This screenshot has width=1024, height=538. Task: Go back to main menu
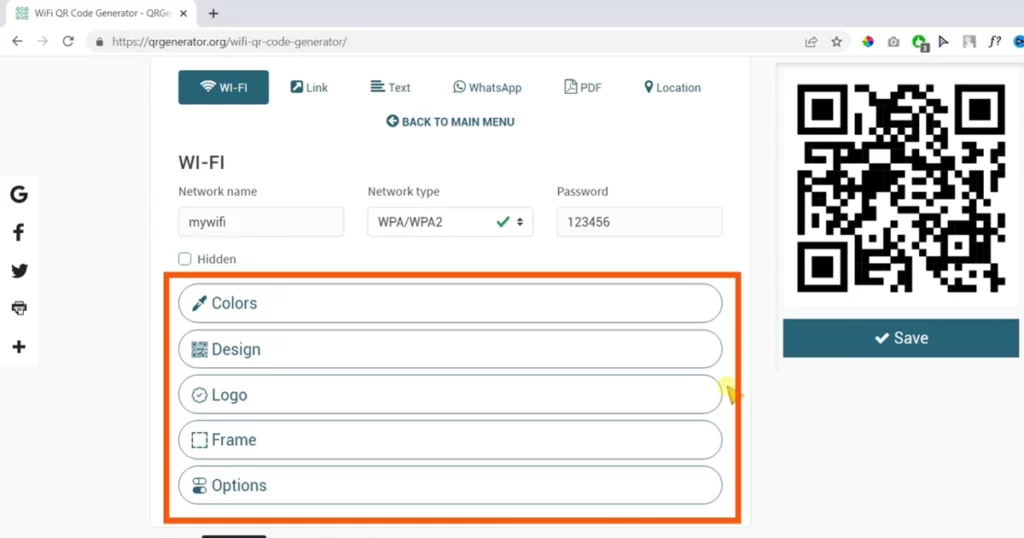point(450,121)
